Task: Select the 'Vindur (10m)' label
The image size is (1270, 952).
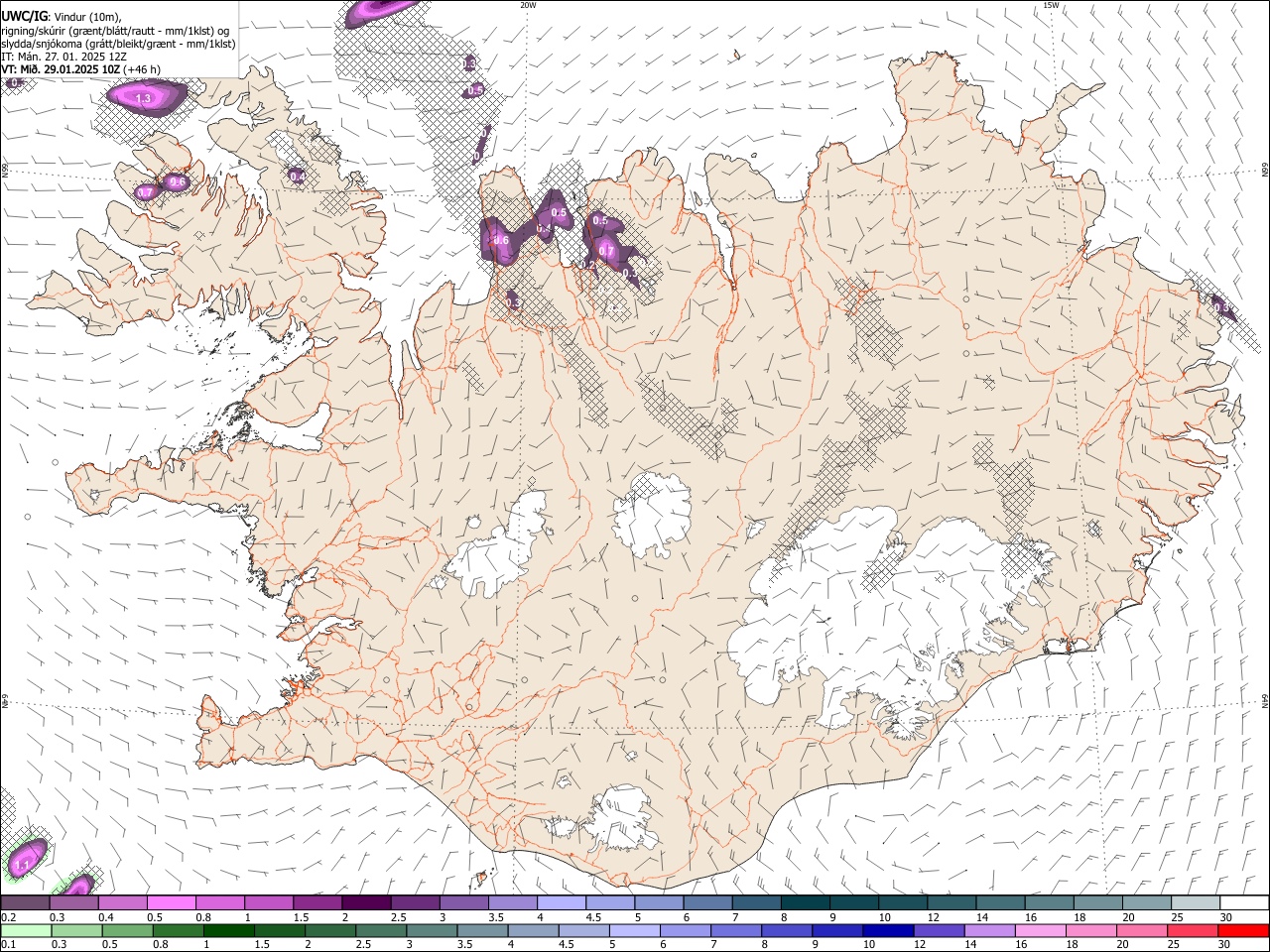Action: (x=85, y=15)
